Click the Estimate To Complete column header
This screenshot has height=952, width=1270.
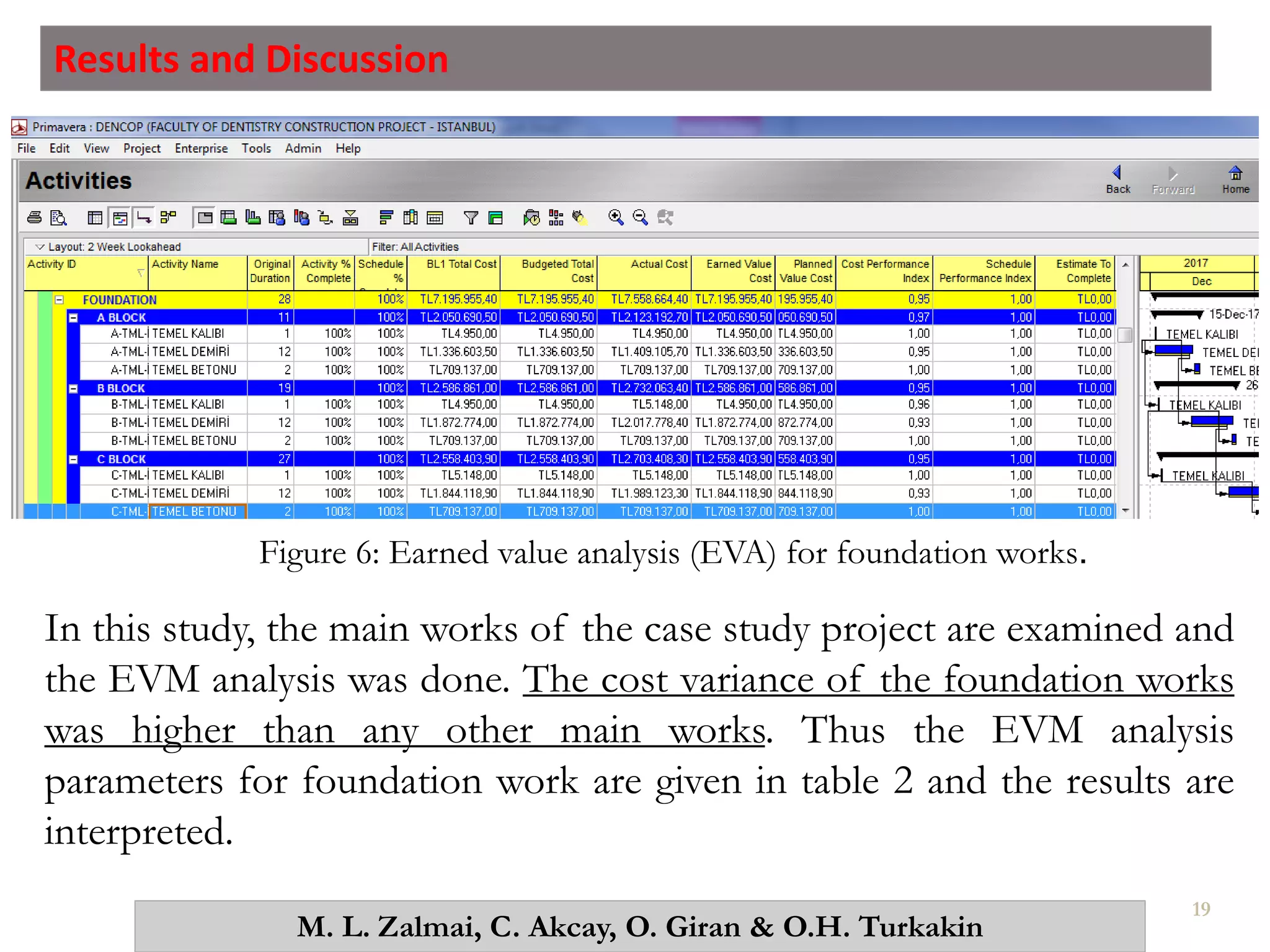(x=1075, y=273)
